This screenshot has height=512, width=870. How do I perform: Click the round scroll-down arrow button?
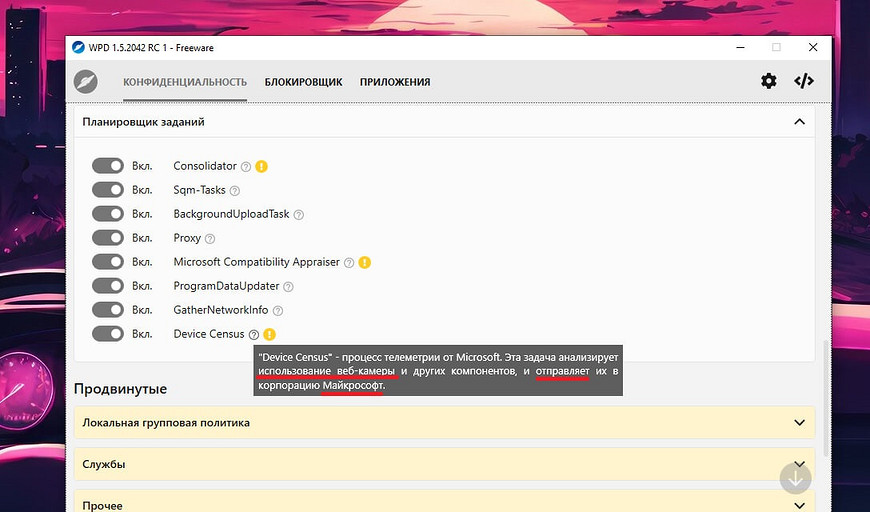coord(796,478)
